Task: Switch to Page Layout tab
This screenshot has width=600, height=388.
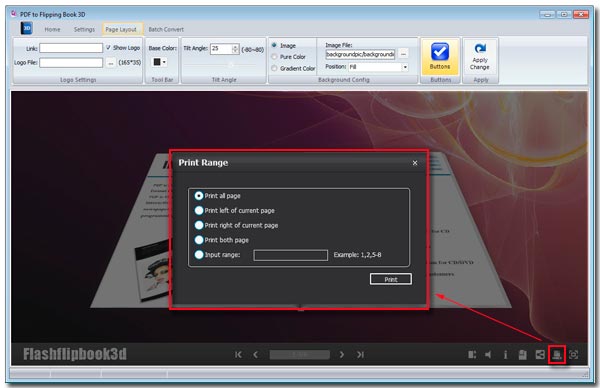Action: (x=121, y=29)
